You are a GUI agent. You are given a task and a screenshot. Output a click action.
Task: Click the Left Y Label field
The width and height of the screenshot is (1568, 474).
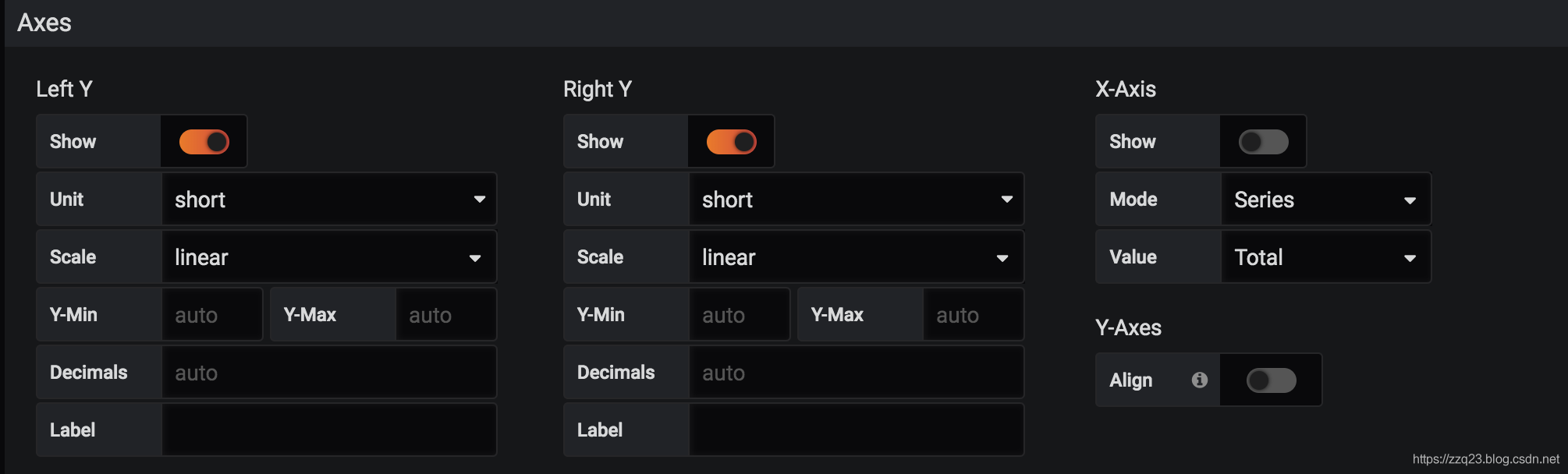point(328,430)
